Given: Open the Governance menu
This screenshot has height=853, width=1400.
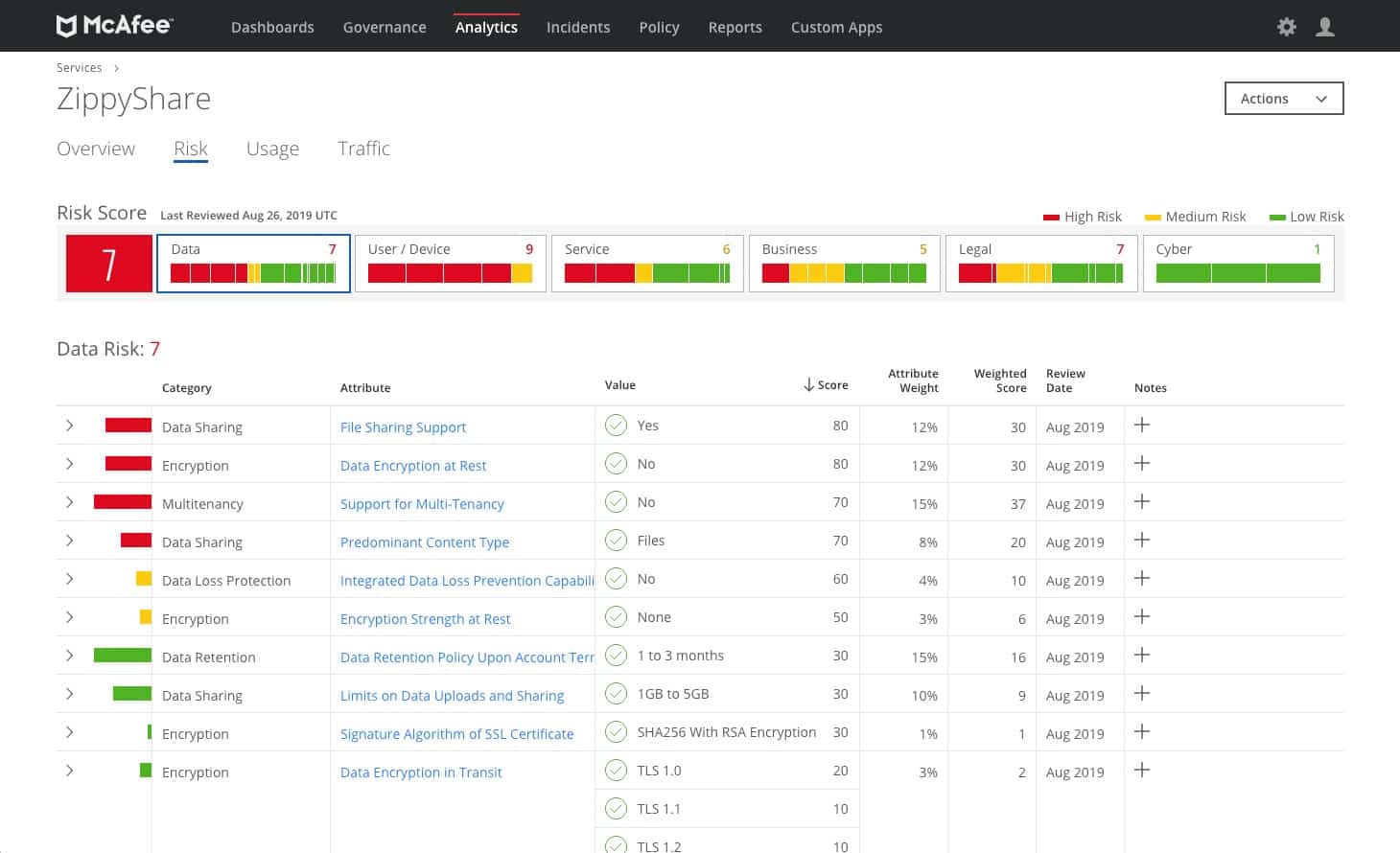Looking at the screenshot, I should [x=385, y=27].
